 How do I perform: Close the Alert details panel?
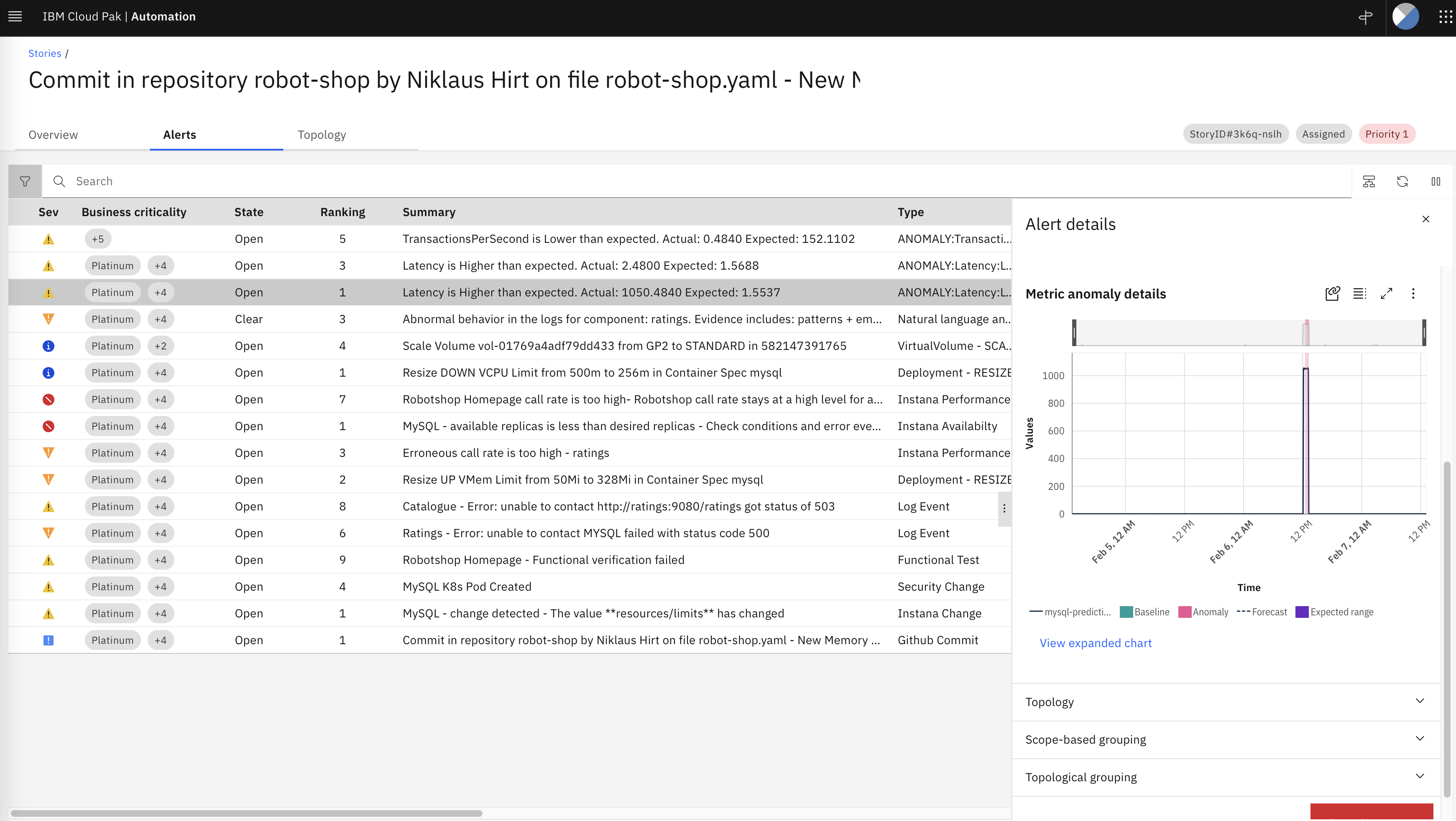coord(1425,219)
